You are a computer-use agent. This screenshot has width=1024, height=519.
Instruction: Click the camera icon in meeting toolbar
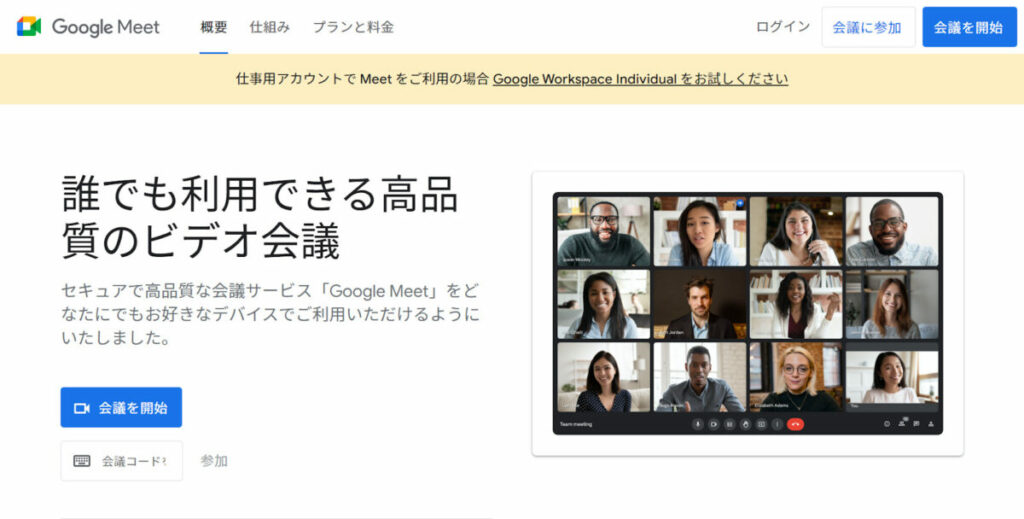714,424
